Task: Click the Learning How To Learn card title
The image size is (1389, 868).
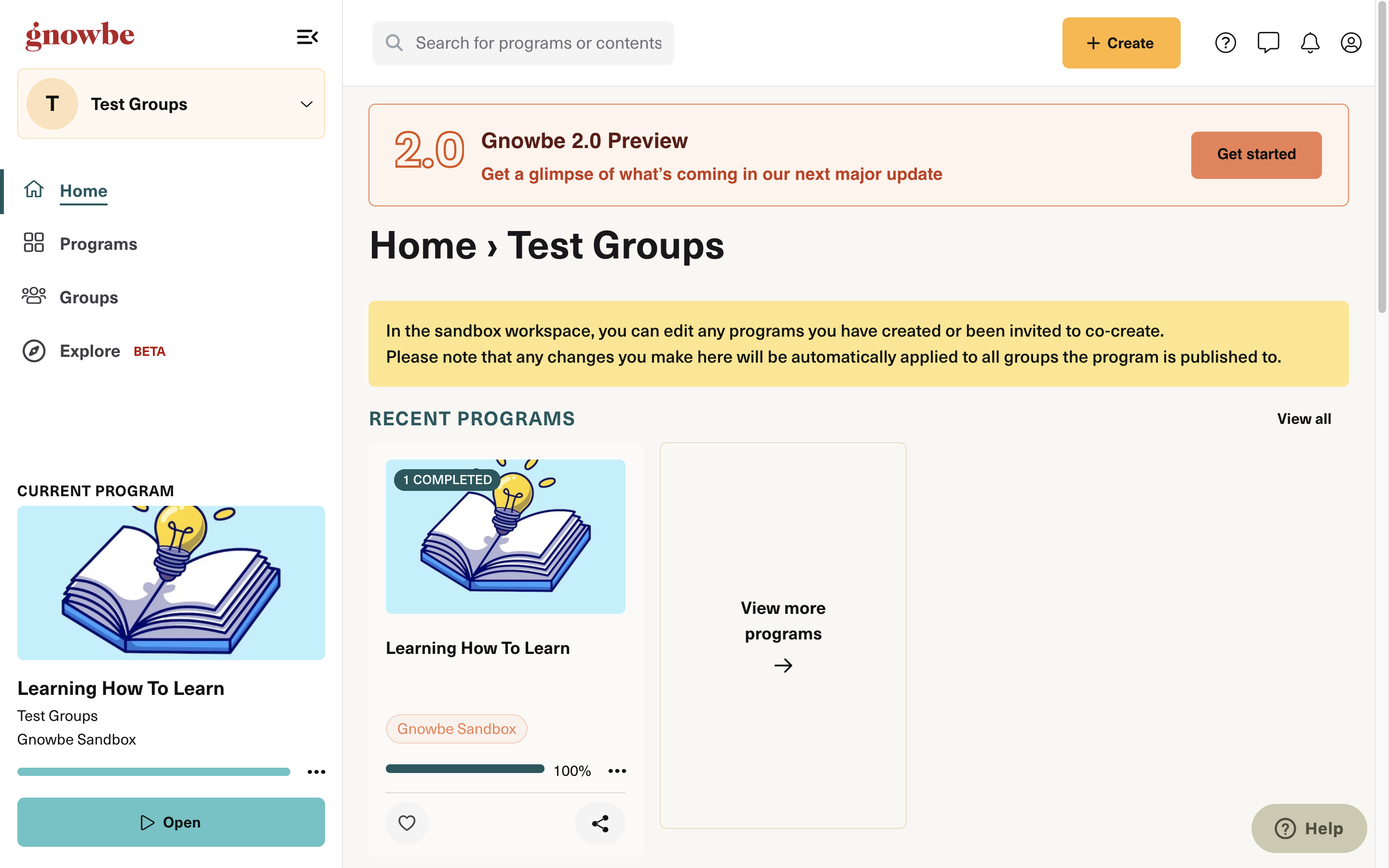Action: point(477,648)
